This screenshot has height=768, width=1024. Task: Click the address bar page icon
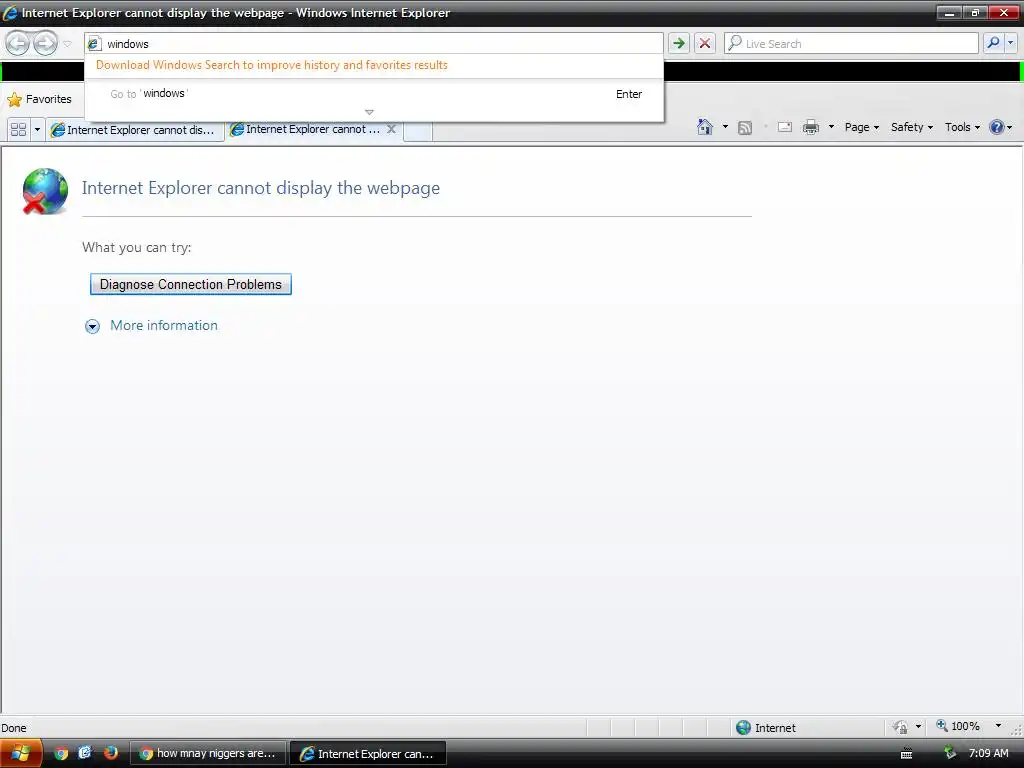94,44
